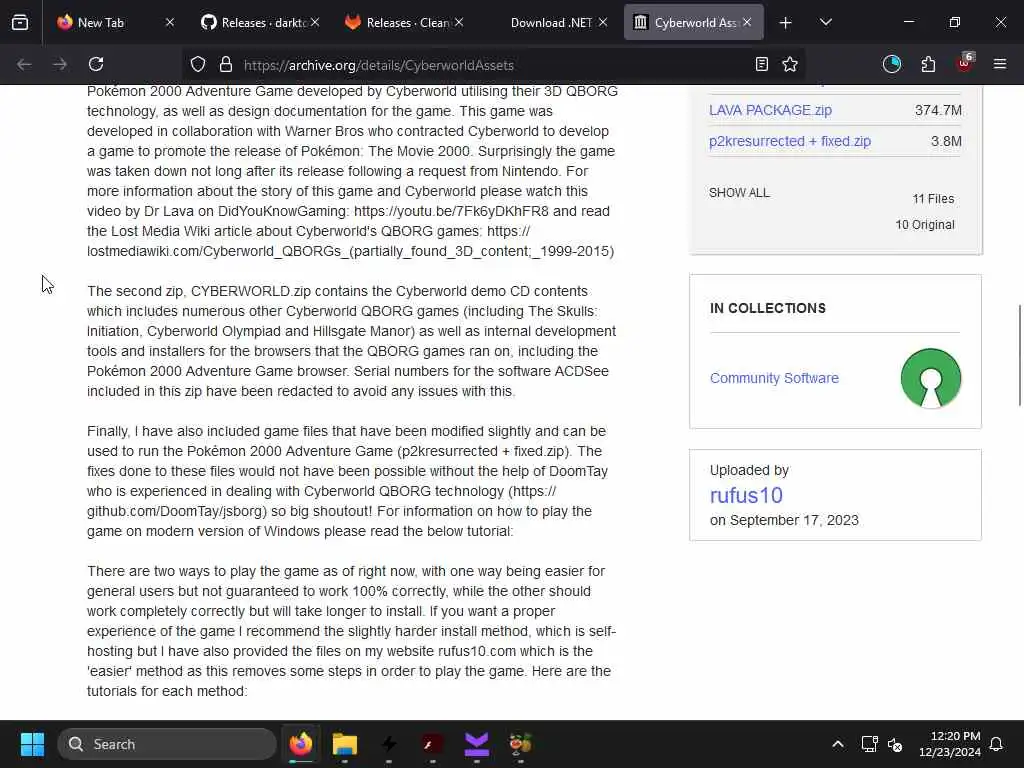This screenshot has width=1024, height=768.
Task: Click the 374.7M file size
Action: coord(938,110)
